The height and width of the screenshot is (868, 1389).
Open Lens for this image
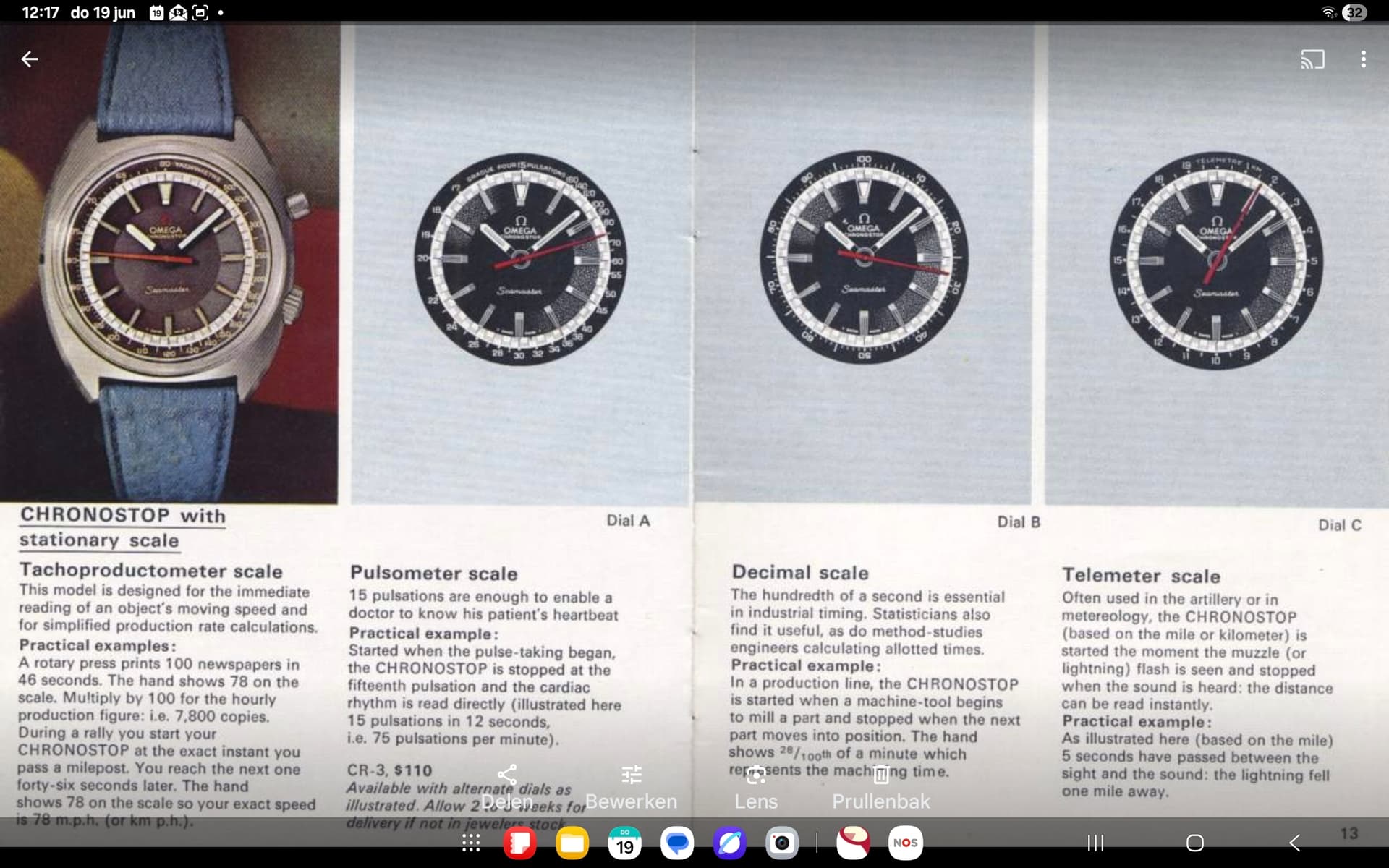click(756, 787)
